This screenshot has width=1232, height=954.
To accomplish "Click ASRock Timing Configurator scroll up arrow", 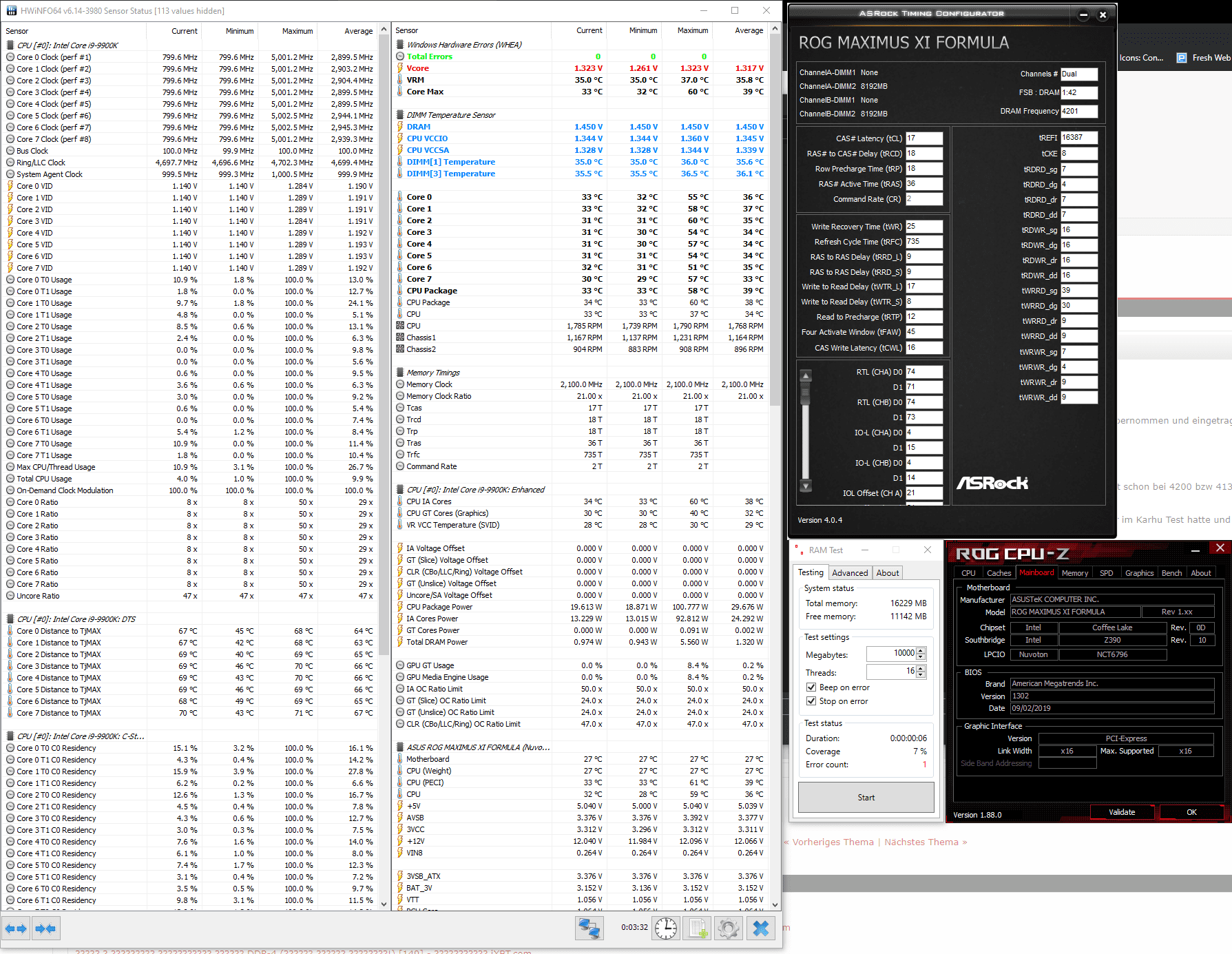I will (x=805, y=376).
